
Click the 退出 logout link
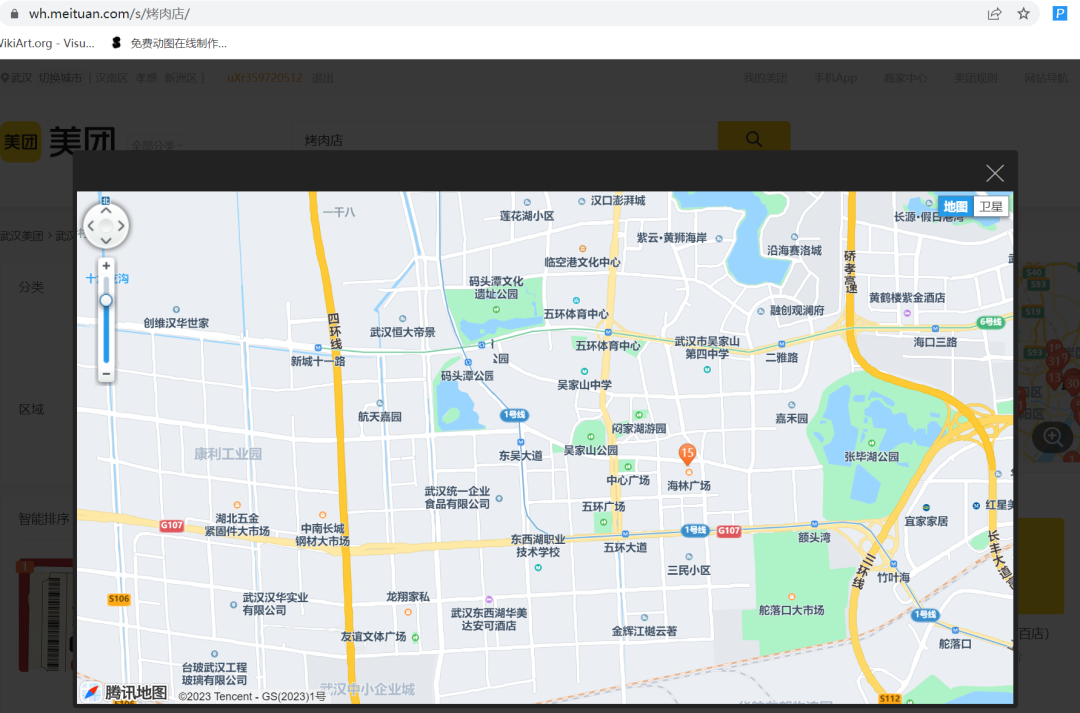[322, 78]
